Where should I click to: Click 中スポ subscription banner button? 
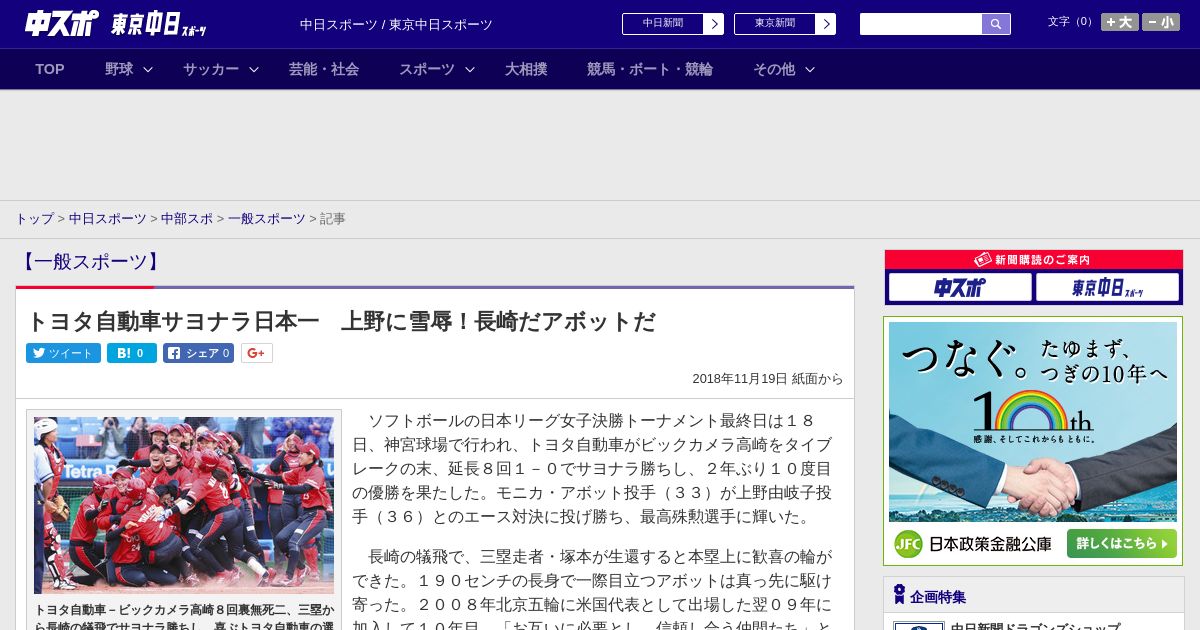click(960, 287)
